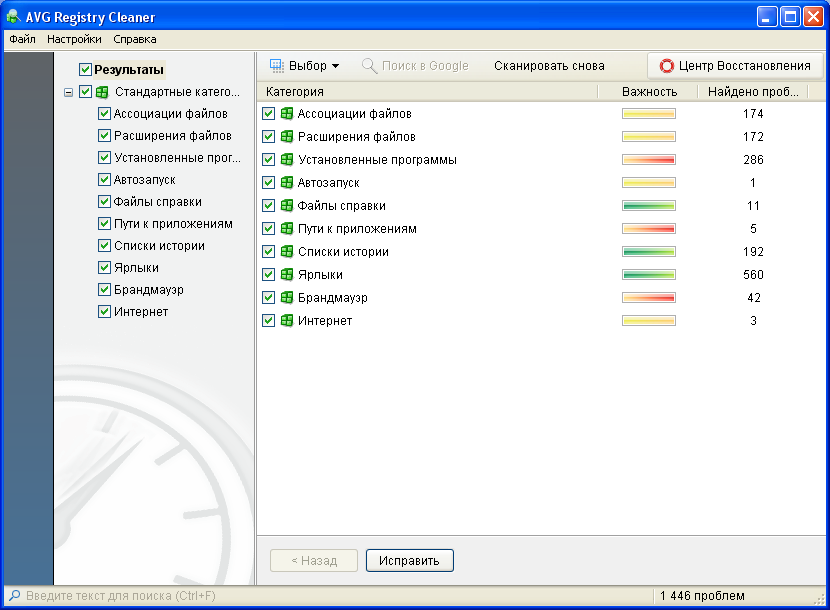830x610 pixels.
Task: Click the magnifier icon of Поиск в Google
Action: [x=369, y=66]
